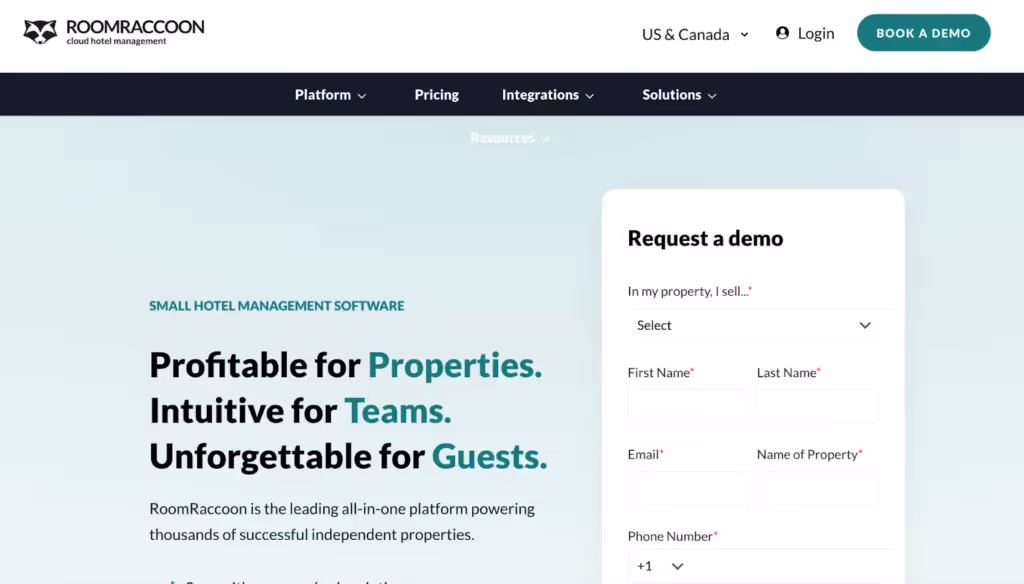Click the Integrations menu chevron icon

click(x=589, y=94)
